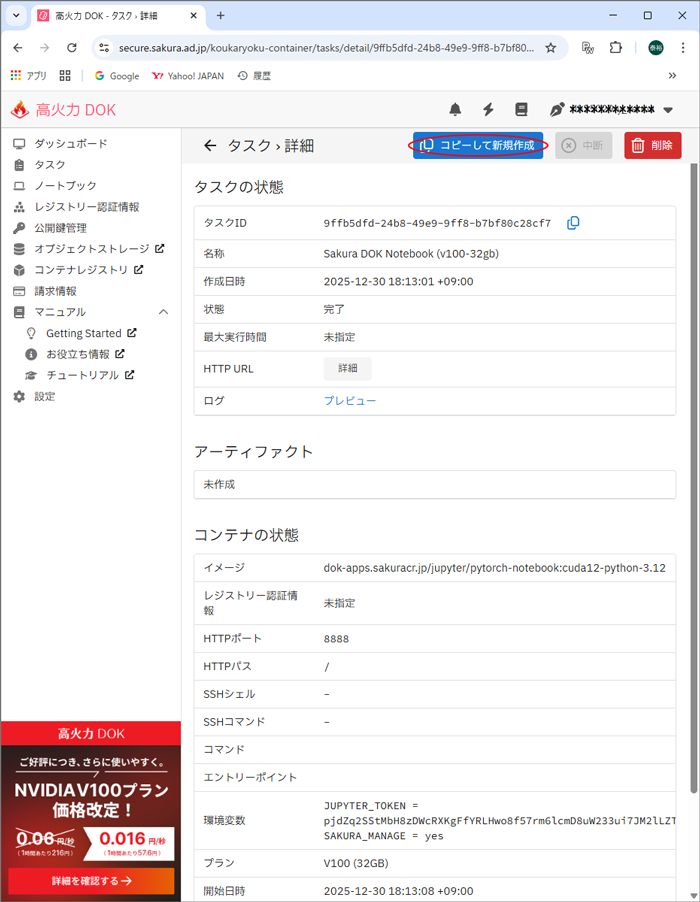This screenshot has width=700, height=902.
Task: Click status value 完了
Action: coord(334,309)
